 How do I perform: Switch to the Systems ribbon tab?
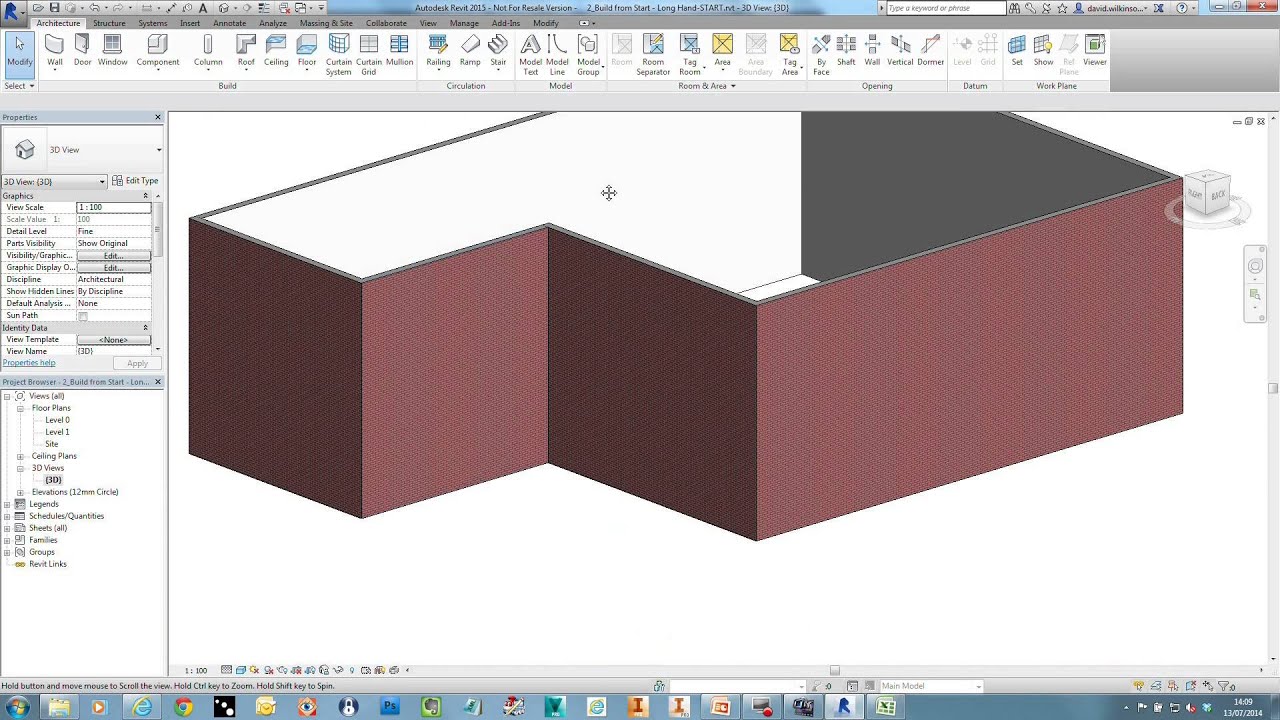pyautogui.click(x=153, y=23)
